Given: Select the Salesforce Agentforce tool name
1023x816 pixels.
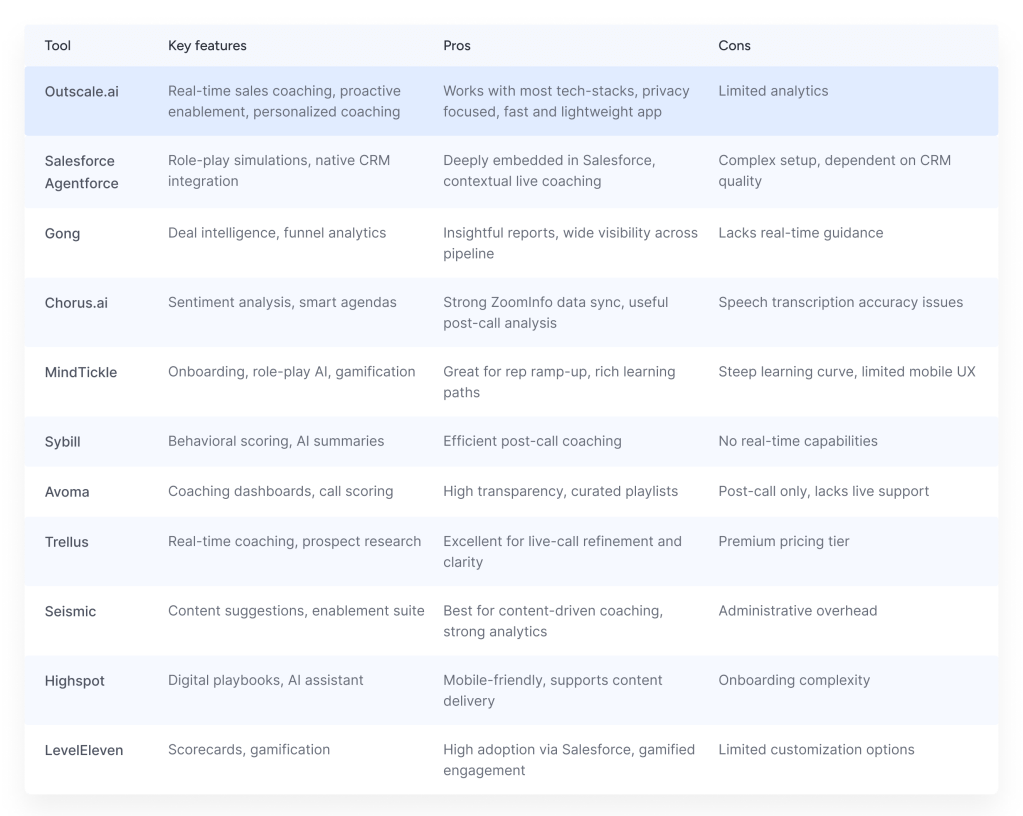Looking at the screenshot, I should tap(82, 172).
